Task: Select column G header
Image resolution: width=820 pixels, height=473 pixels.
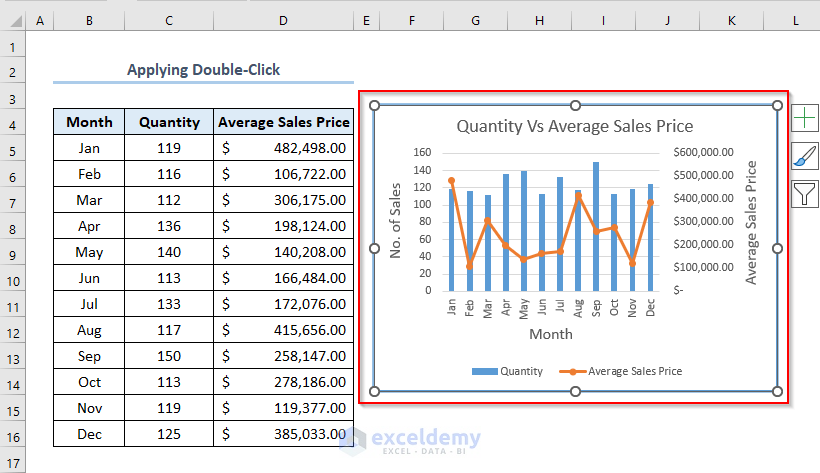Action: (x=475, y=21)
